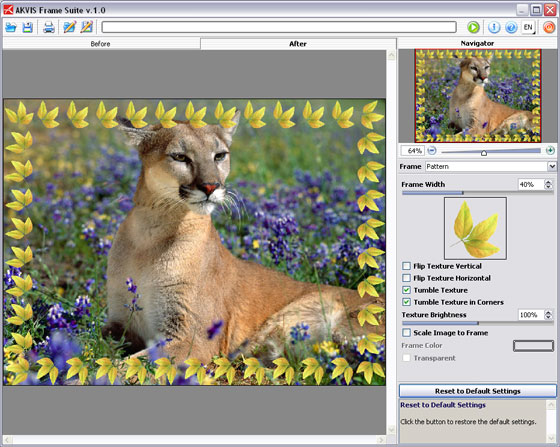The width and height of the screenshot is (560, 447).
Task: Click the orange preferences icon in toolbar
Action: point(549,27)
